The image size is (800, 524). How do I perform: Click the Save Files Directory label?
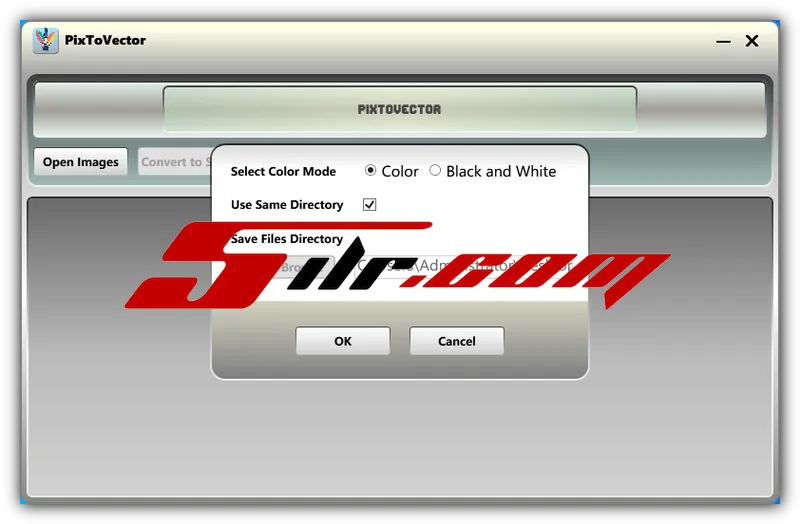287,239
